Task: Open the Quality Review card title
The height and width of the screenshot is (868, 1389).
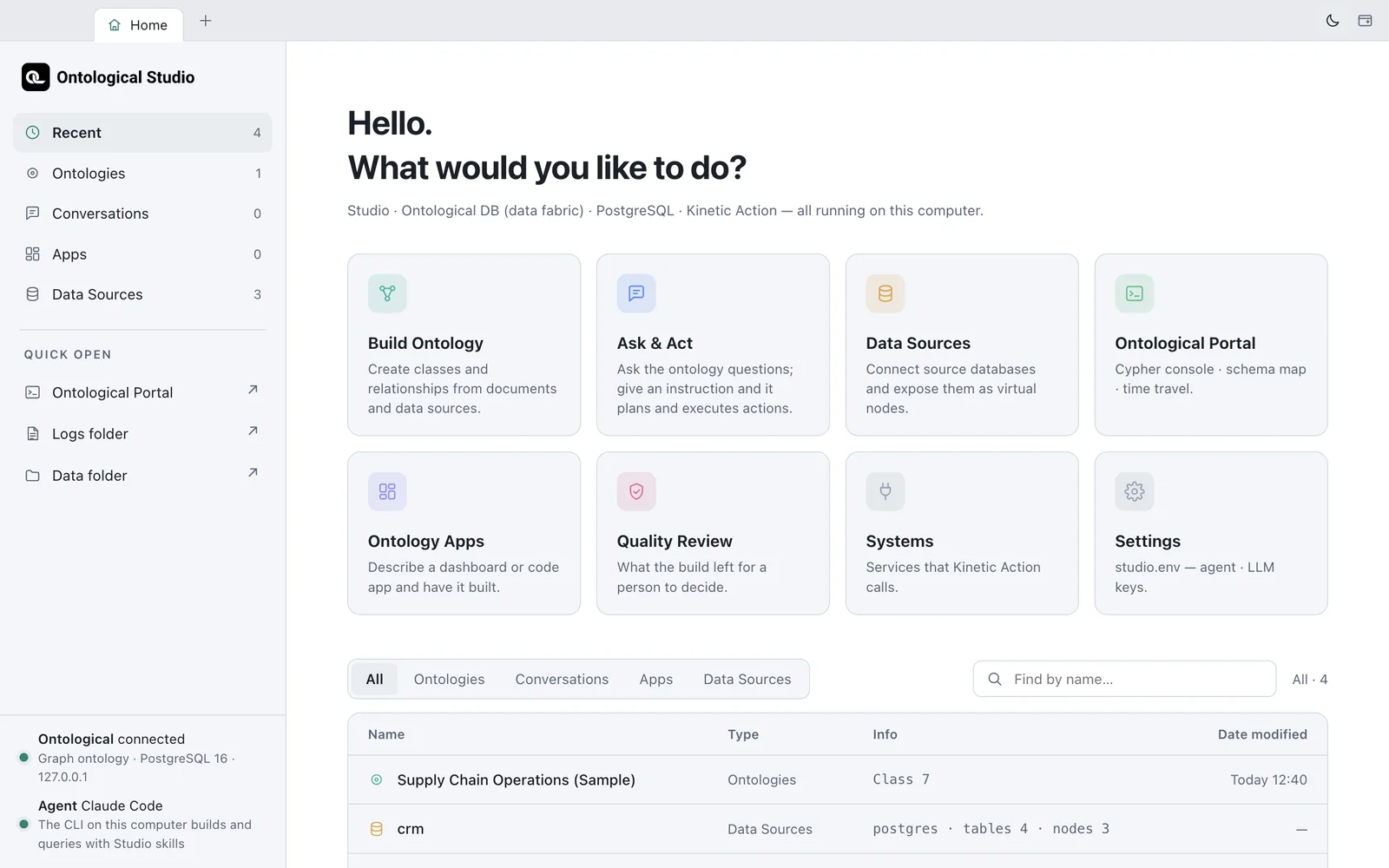Action: point(675,541)
